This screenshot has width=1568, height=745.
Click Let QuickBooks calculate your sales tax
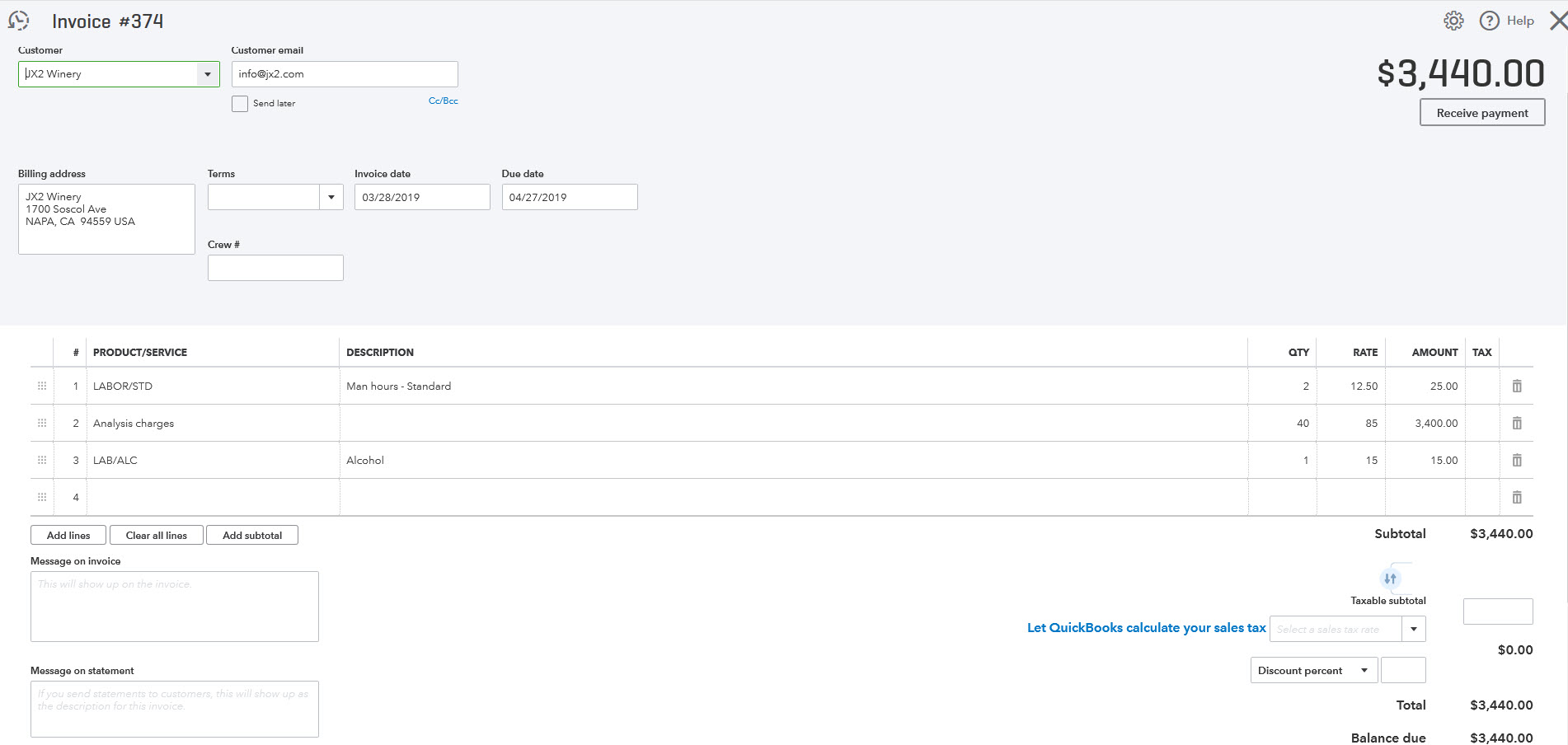click(x=1146, y=628)
